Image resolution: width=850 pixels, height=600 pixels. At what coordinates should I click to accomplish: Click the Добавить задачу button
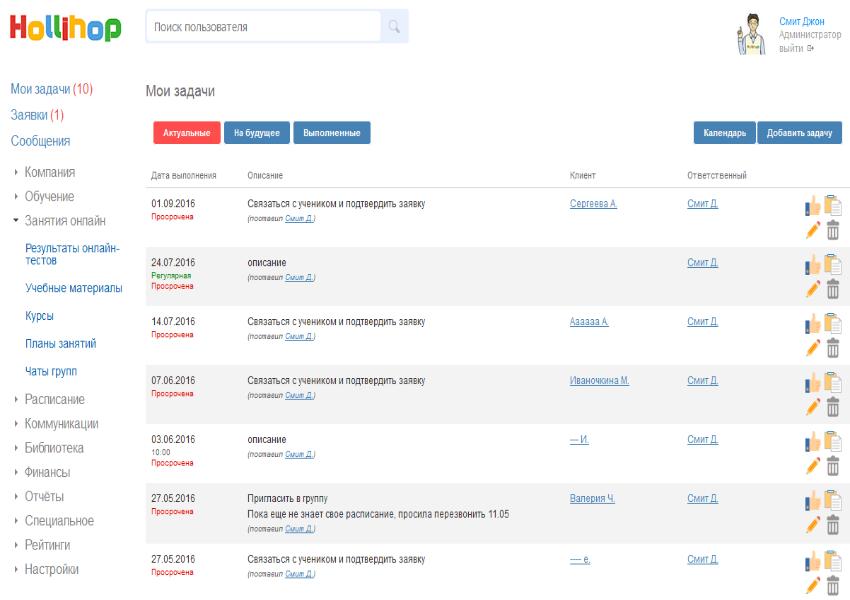tap(799, 133)
